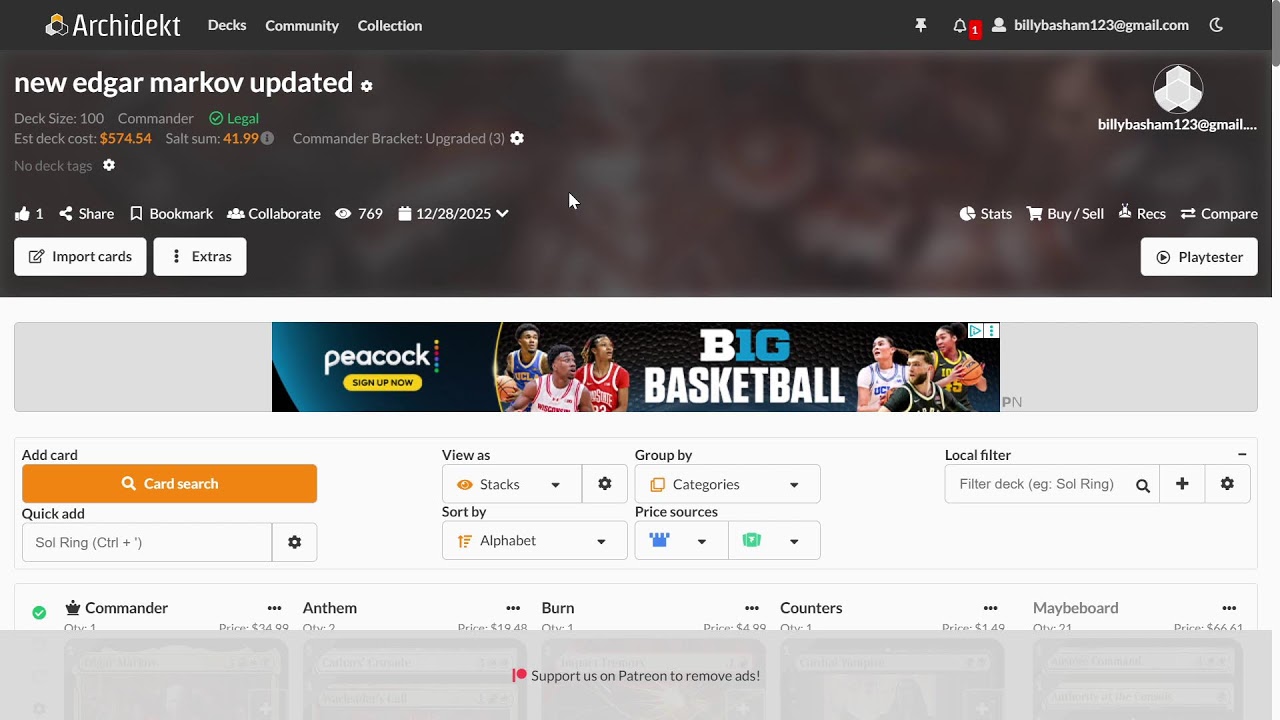
Task: Launch the Playtester
Action: pyautogui.click(x=1199, y=257)
